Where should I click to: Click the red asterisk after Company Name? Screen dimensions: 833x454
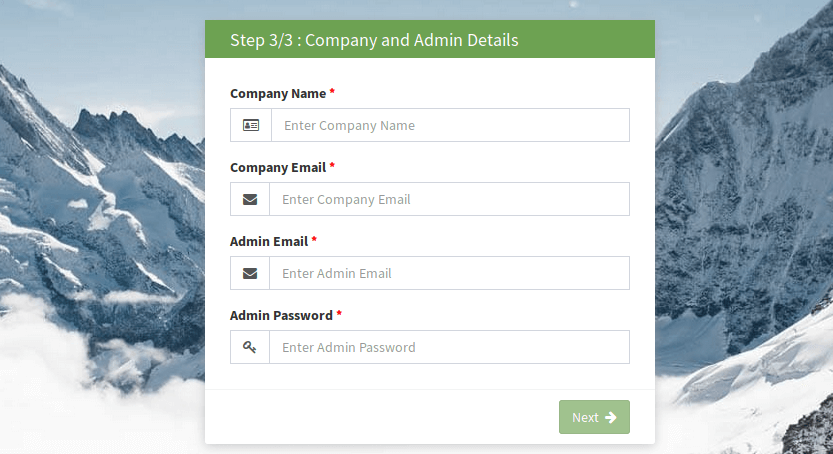[x=332, y=93]
